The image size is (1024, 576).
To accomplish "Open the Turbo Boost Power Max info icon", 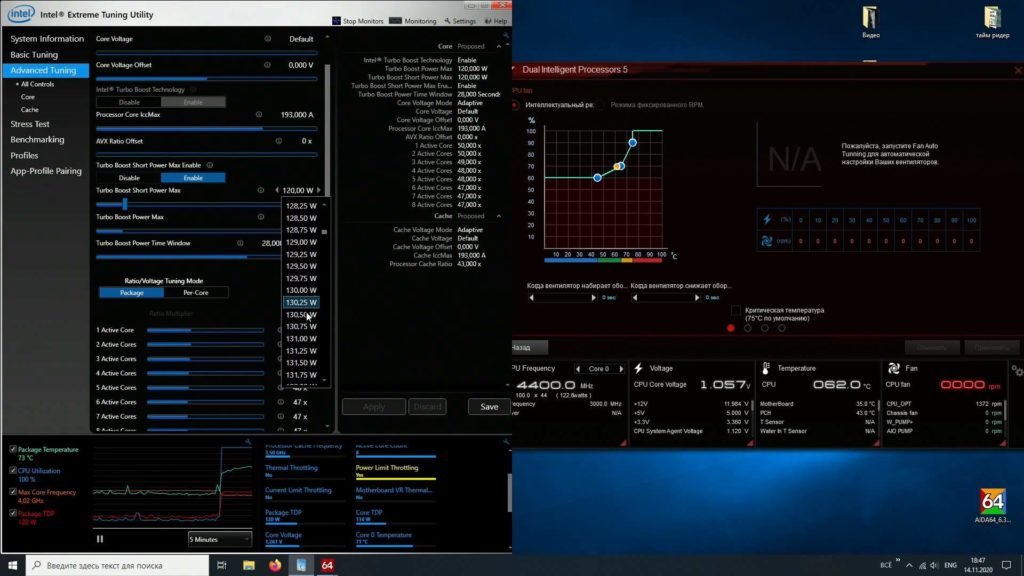I will (x=261, y=217).
